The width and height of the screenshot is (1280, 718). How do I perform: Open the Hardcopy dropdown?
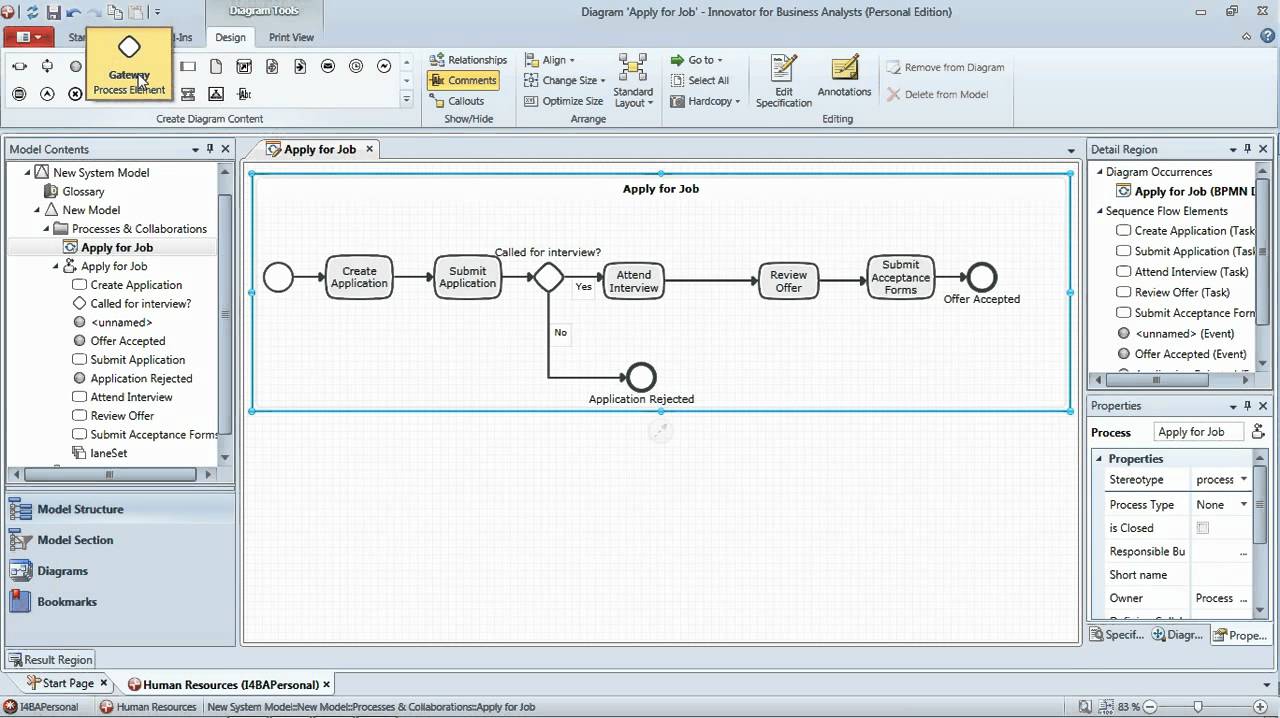pyautogui.click(x=705, y=101)
